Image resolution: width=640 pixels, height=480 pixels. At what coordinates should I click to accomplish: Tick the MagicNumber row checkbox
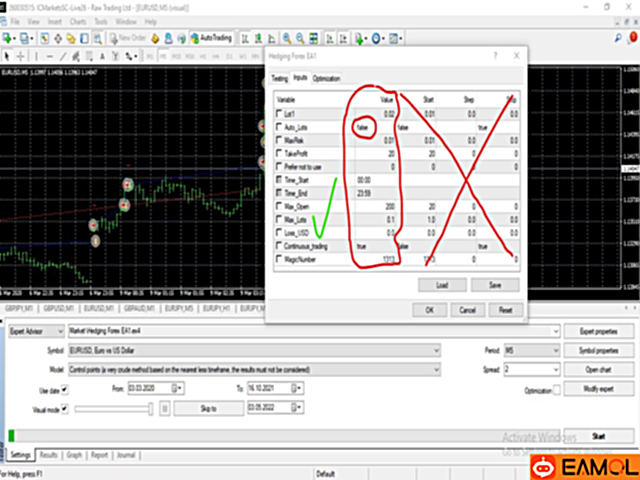coord(279,259)
